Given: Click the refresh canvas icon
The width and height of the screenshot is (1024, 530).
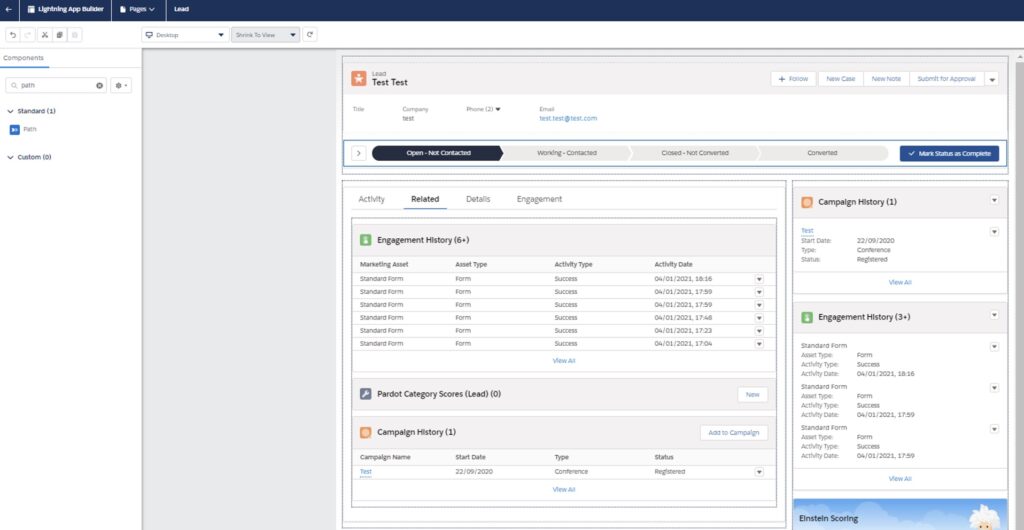Looking at the screenshot, I should pos(310,35).
